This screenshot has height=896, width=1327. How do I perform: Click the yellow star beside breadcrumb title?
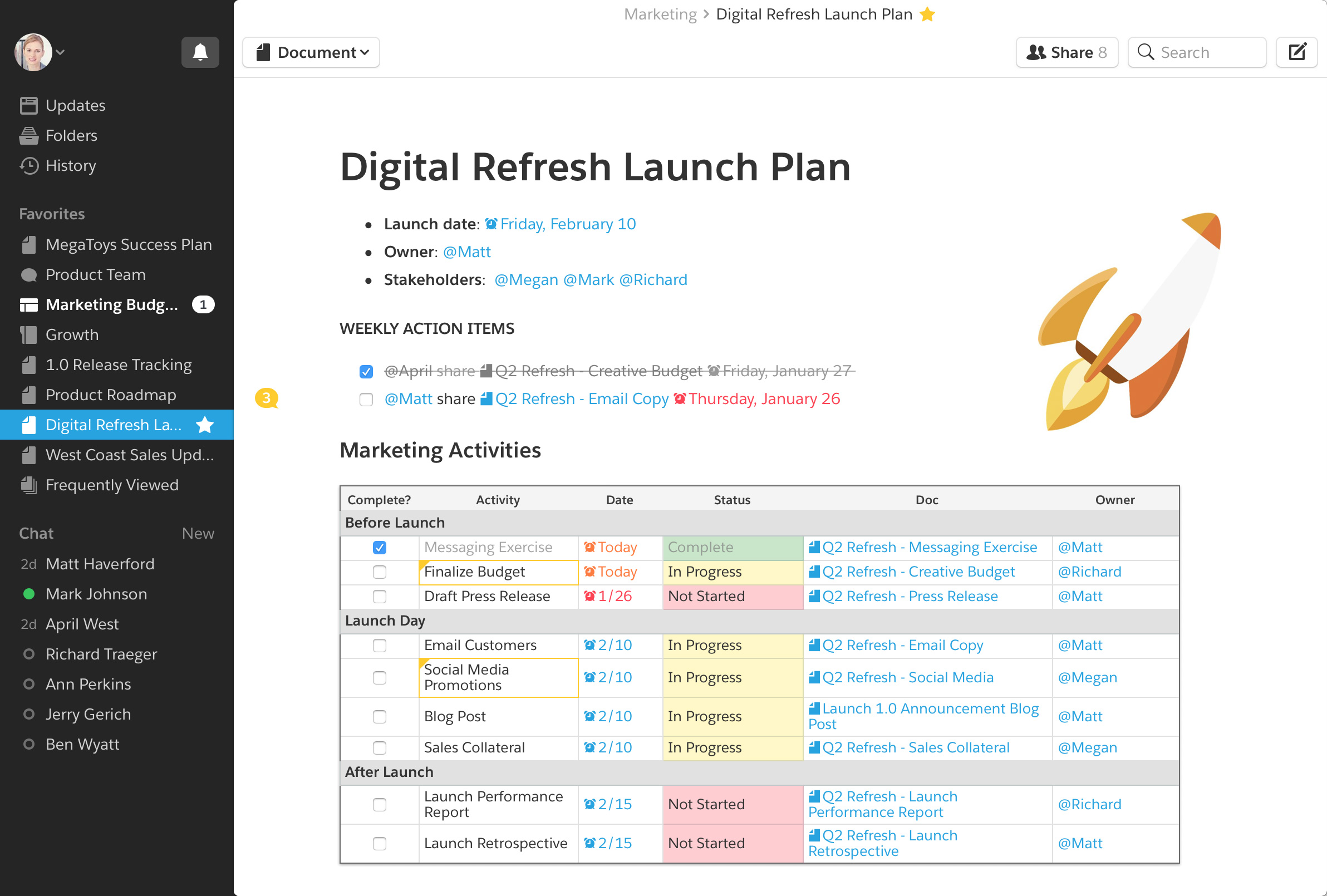click(927, 14)
